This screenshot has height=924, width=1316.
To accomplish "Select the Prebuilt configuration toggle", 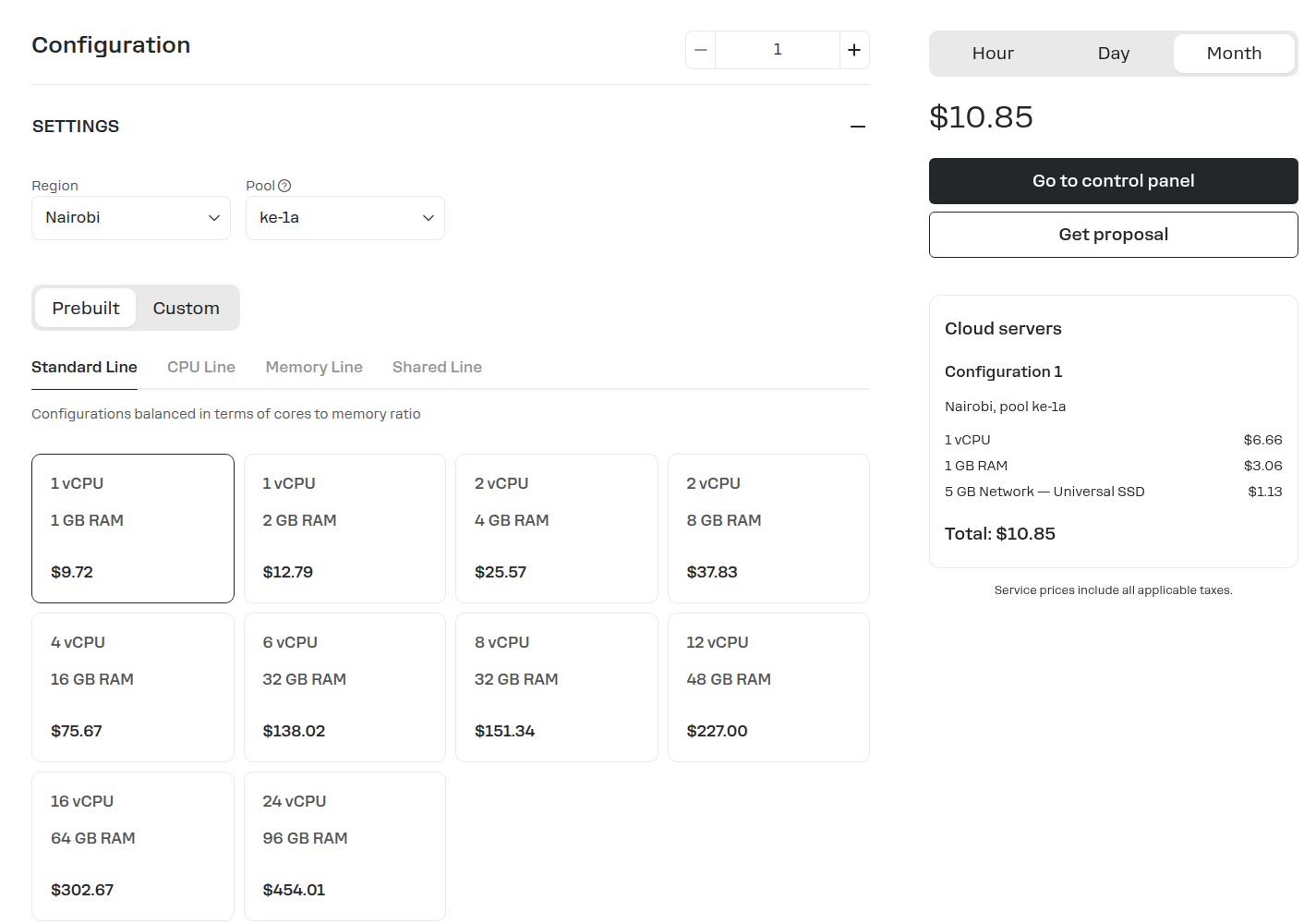I will [x=86, y=308].
